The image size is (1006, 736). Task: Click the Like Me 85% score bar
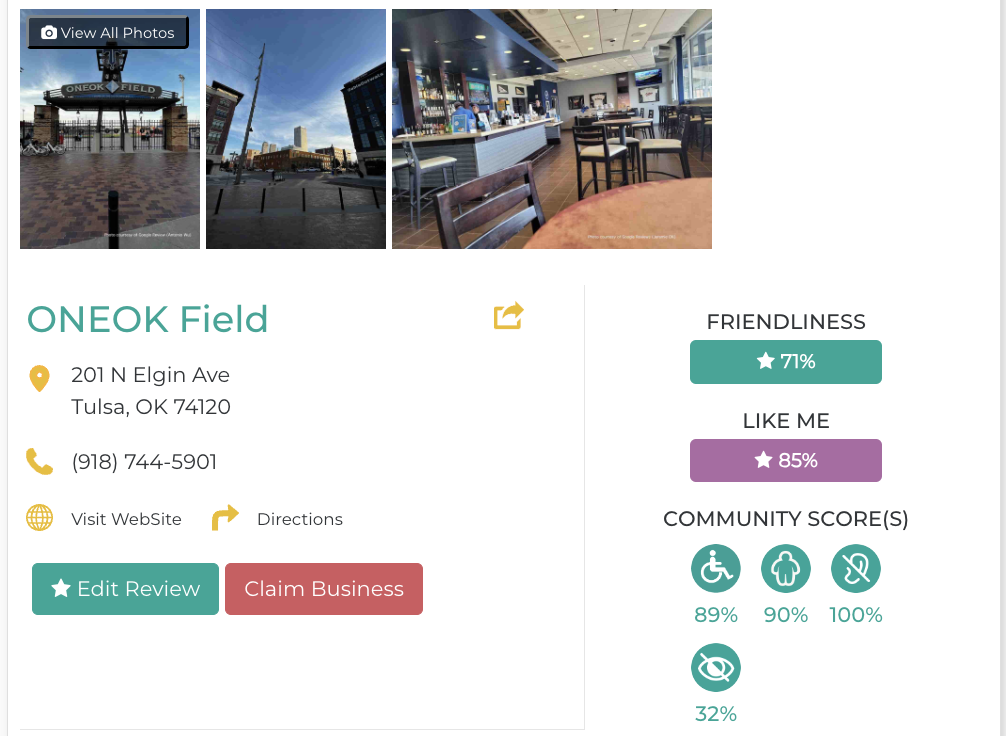point(786,460)
